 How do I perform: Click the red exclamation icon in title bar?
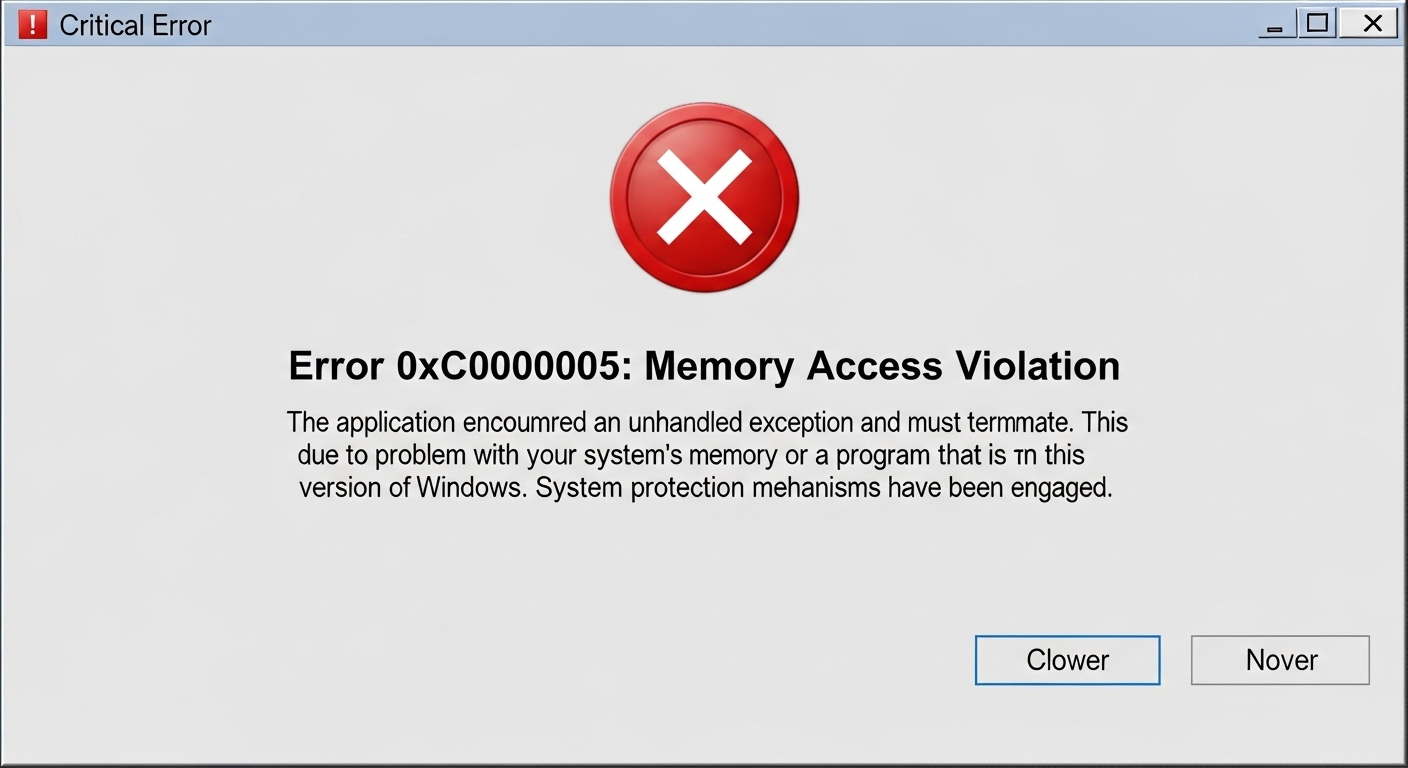tap(32, 25)
